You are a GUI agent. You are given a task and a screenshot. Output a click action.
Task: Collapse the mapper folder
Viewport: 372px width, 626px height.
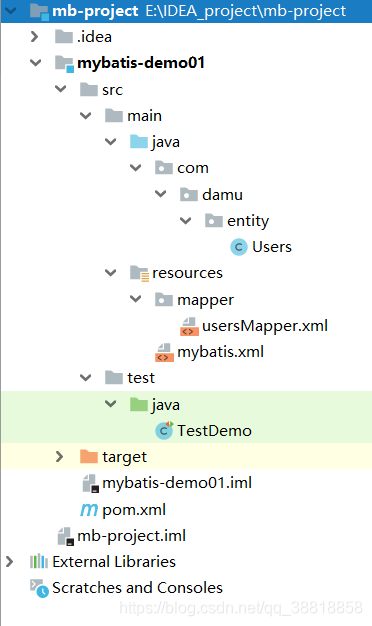136,299
